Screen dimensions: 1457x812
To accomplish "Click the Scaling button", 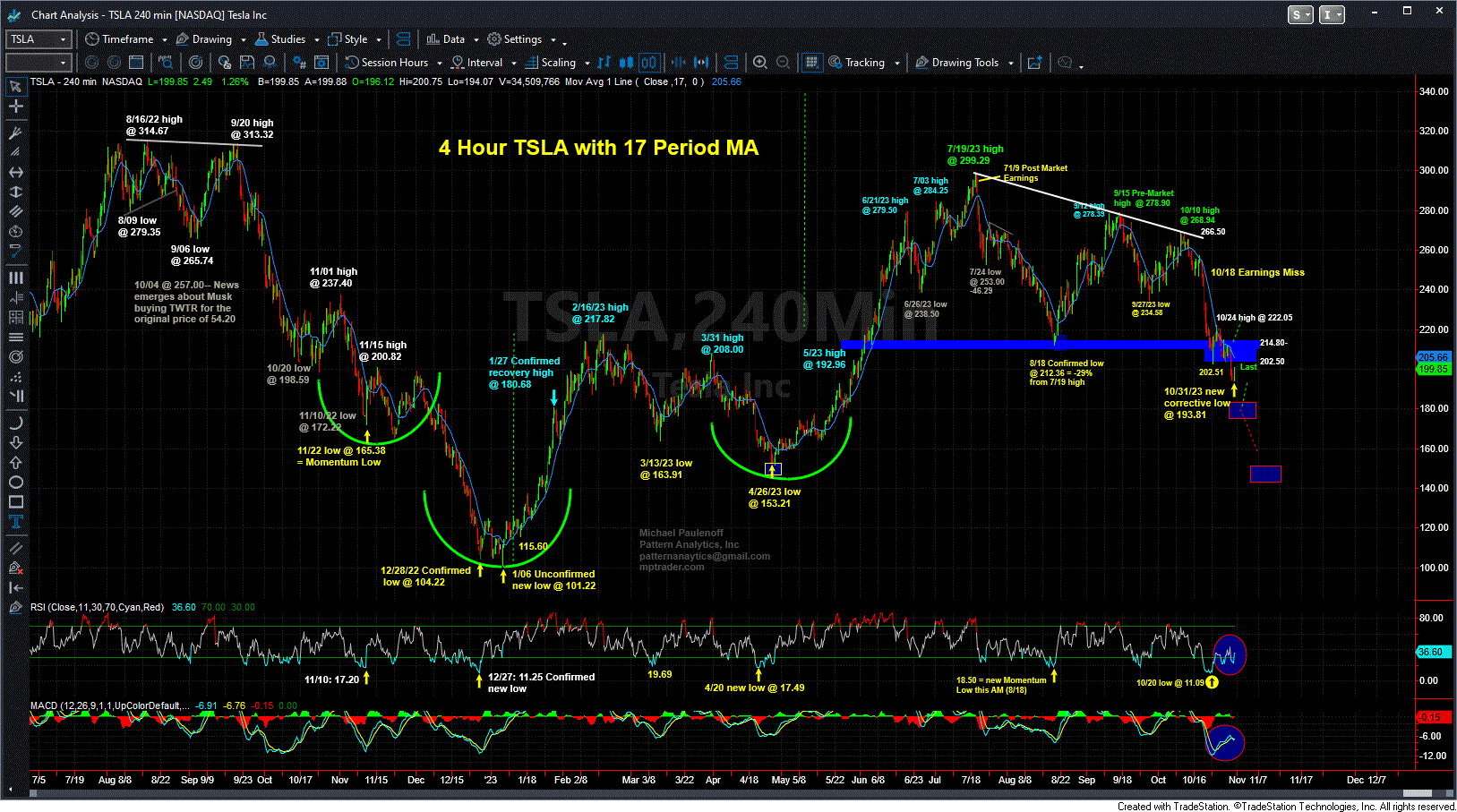I will point(551,63).
